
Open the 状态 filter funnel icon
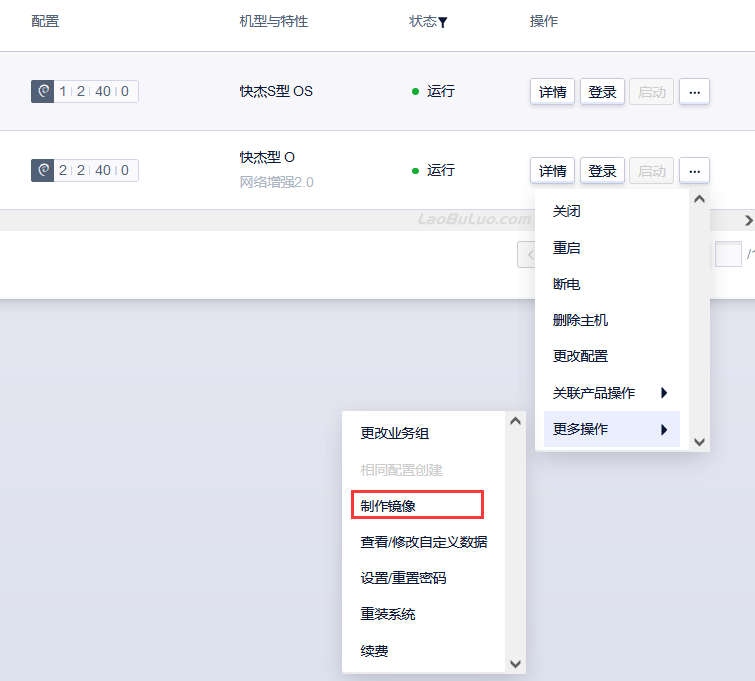443,22
